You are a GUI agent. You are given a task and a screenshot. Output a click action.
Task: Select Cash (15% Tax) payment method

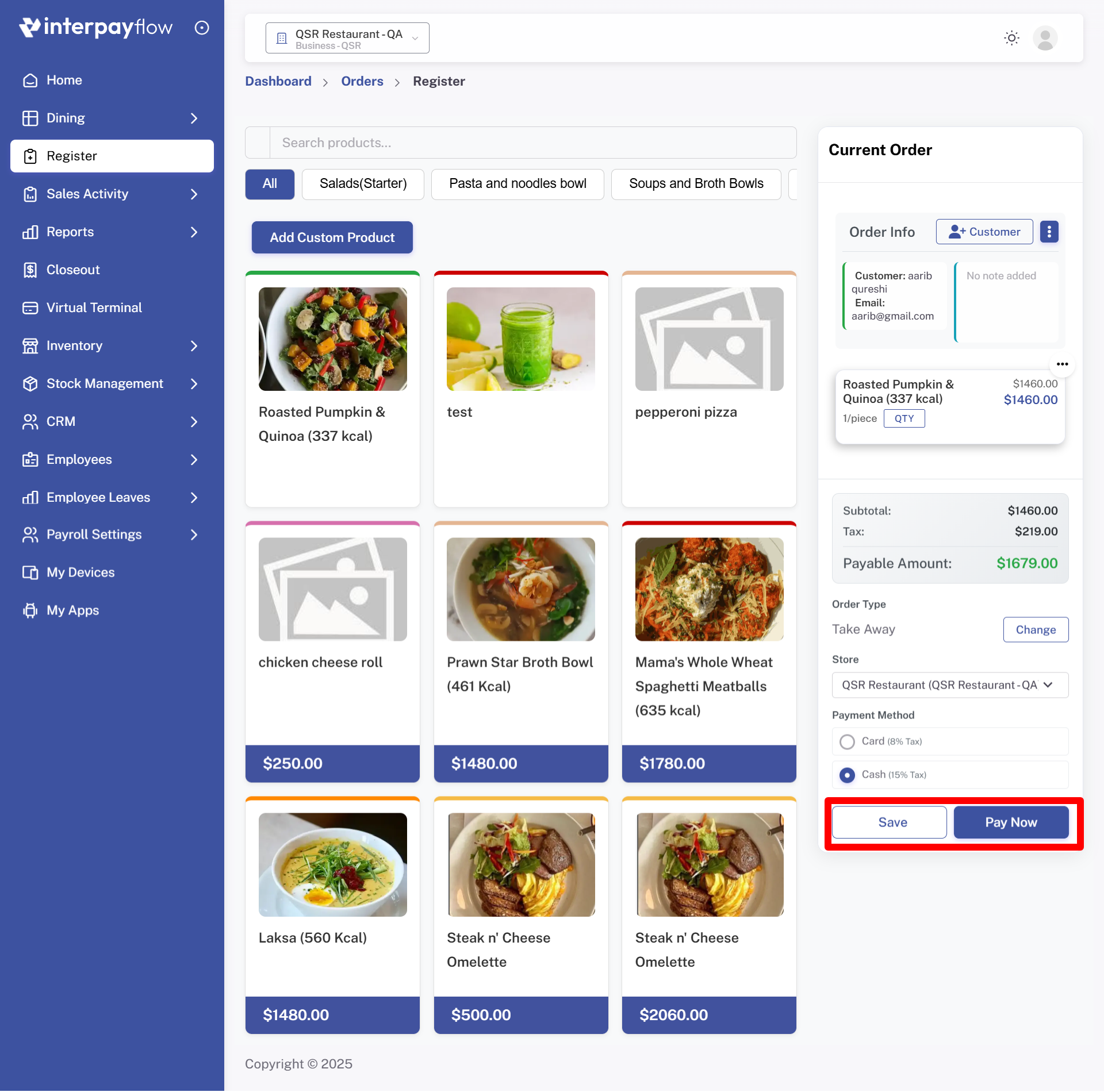click(846, 775)
